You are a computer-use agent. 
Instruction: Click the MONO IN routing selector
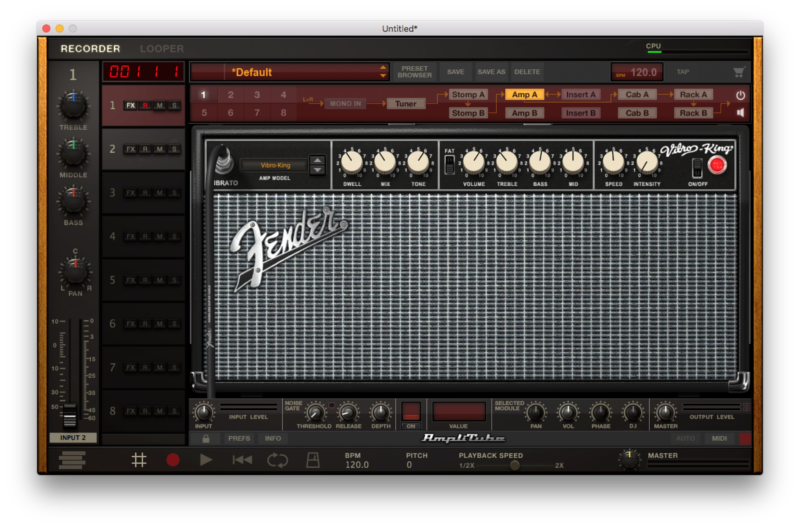pos(345,104)
